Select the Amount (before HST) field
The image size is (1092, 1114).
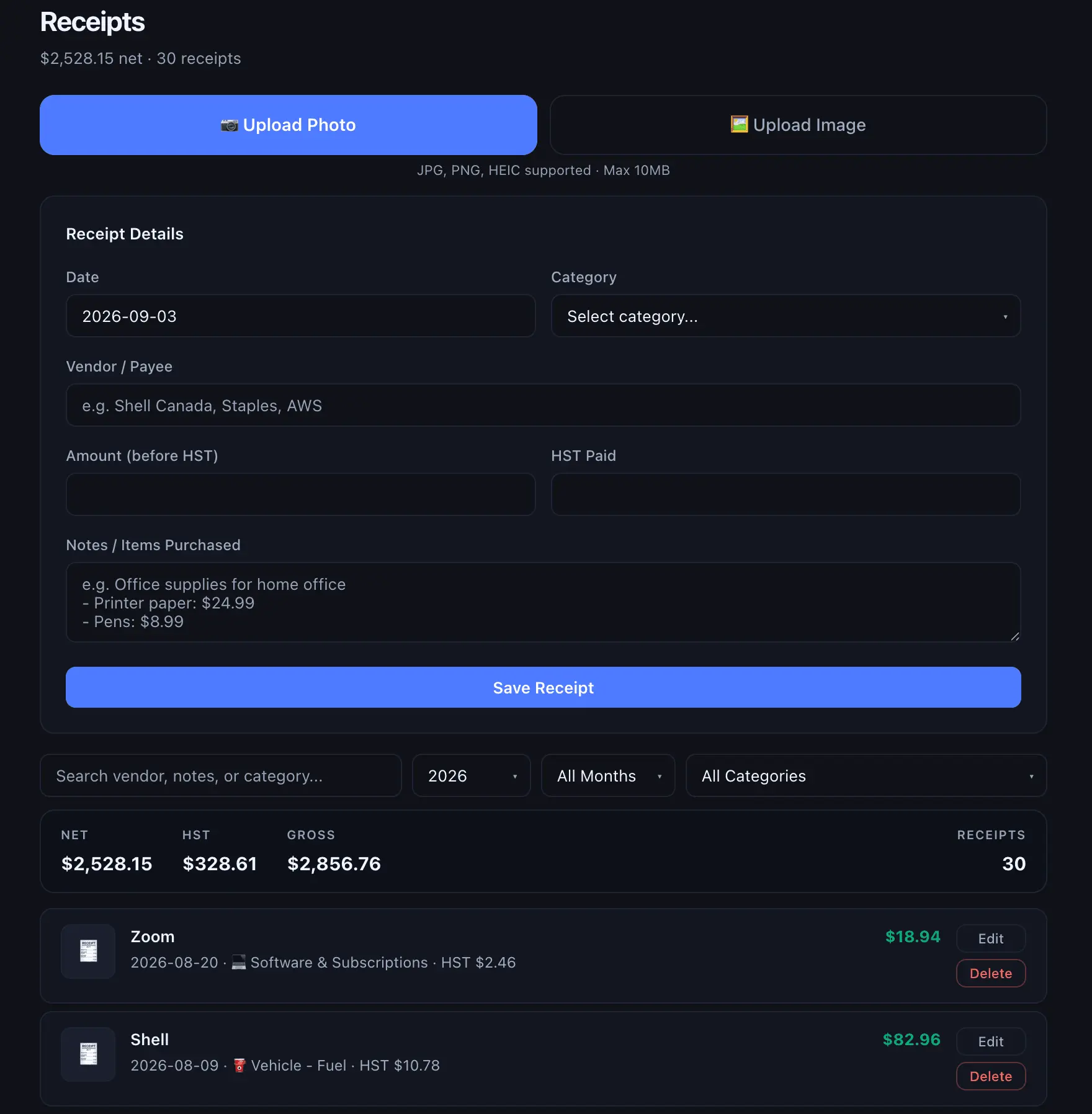point(300,494)
